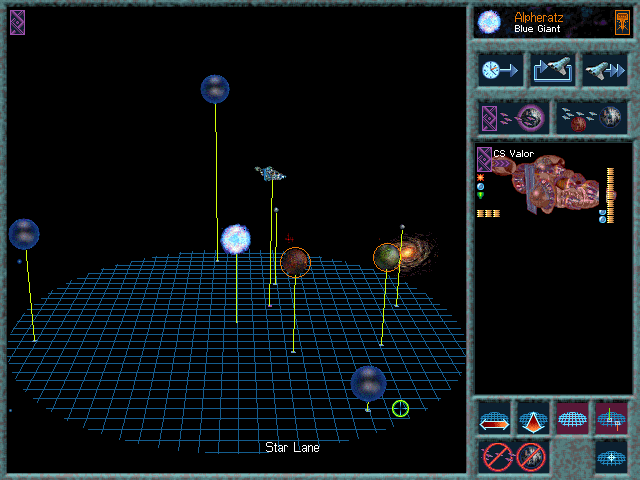The width and height of the screenshot is (640, 480).
Task: Select the large blue star near bottom right
Action: (x=369, y=384)
